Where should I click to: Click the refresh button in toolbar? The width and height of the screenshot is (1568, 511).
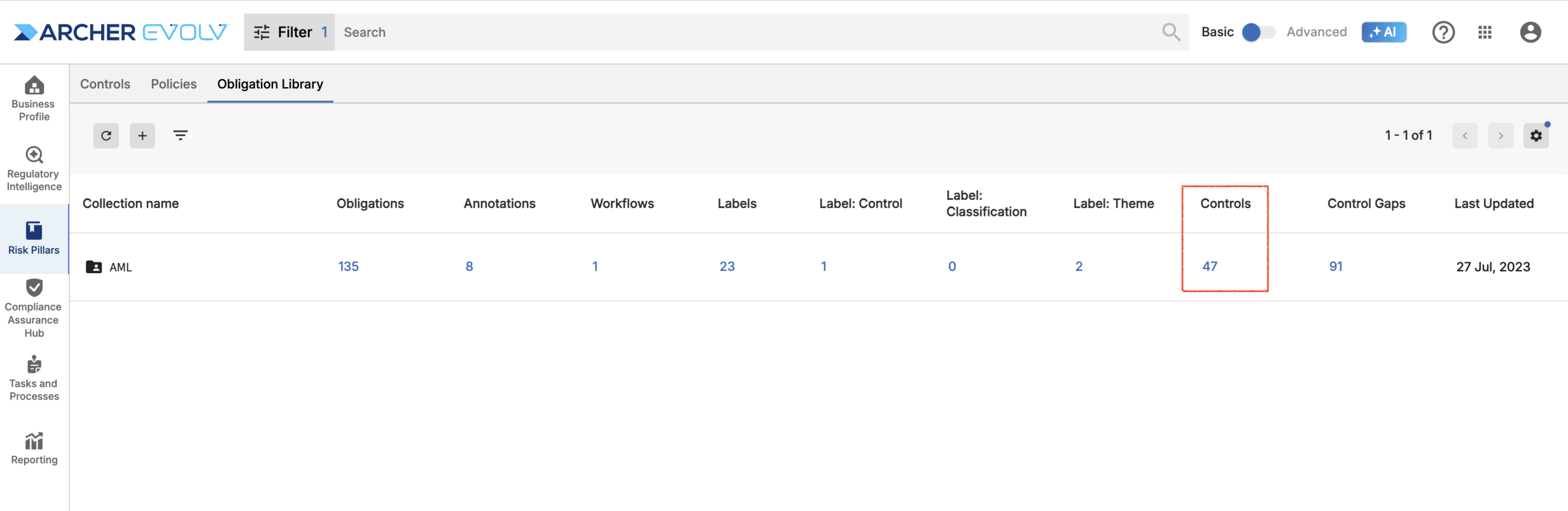click(x=106, y=135)
